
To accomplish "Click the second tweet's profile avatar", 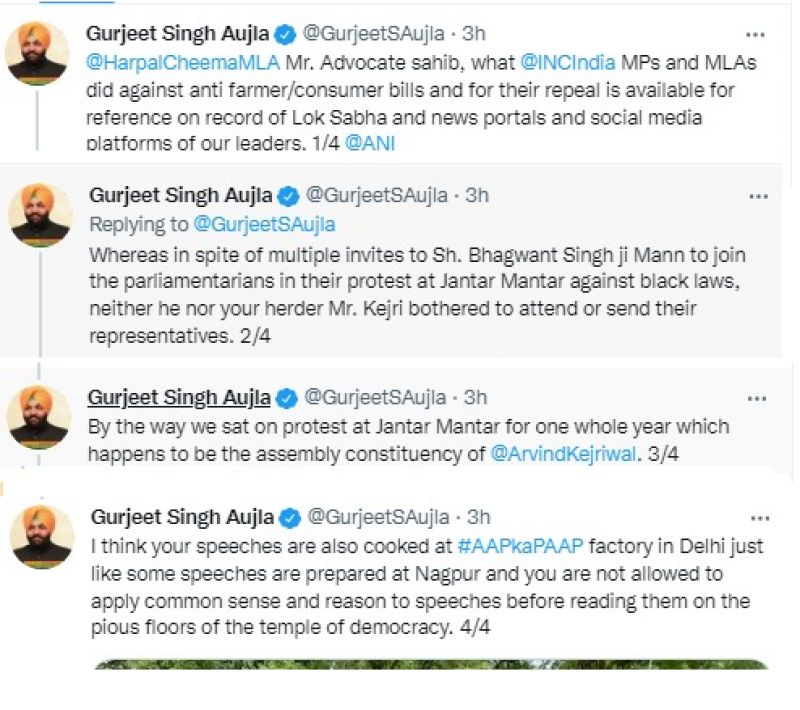I will tap(40, 215).
